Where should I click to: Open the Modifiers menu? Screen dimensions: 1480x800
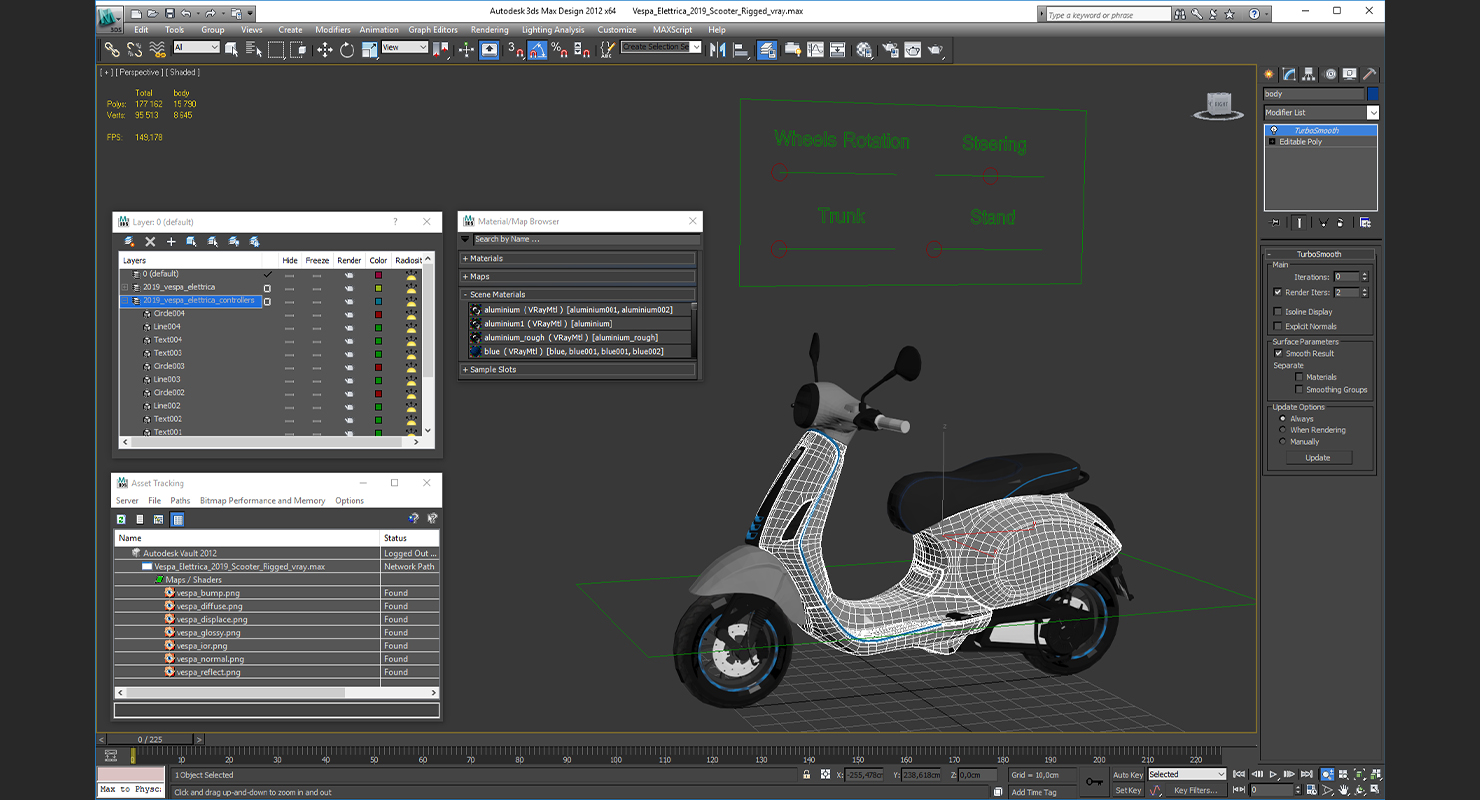click(x=333, y=30)
